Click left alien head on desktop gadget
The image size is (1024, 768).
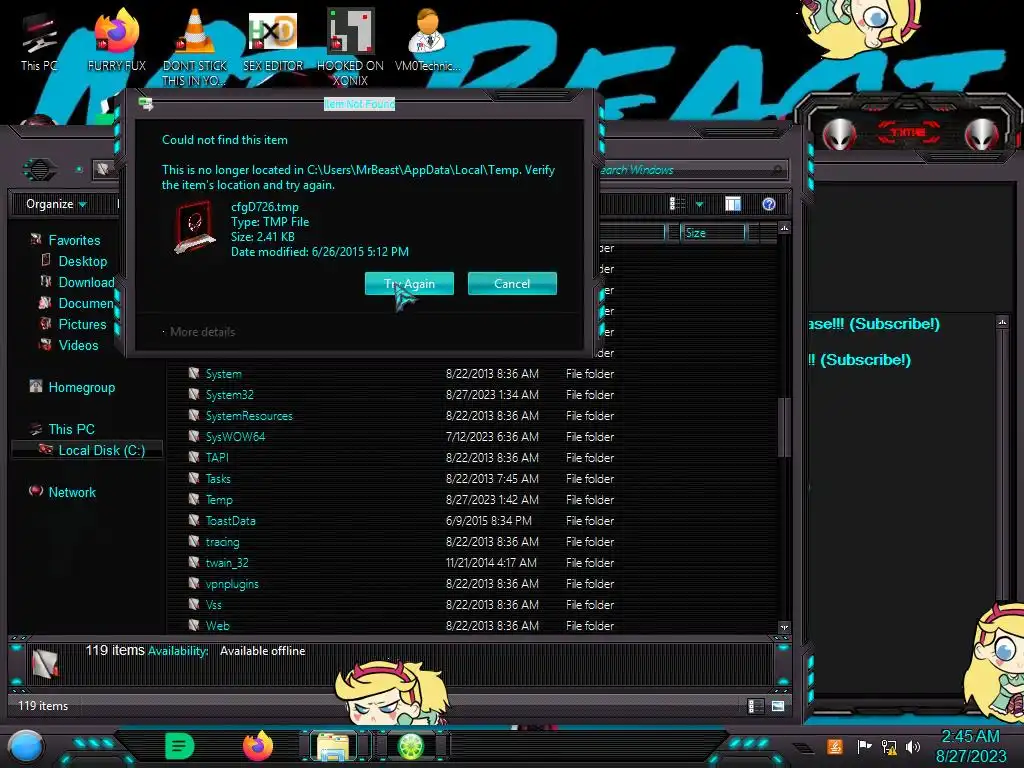[x=839, y=135]
